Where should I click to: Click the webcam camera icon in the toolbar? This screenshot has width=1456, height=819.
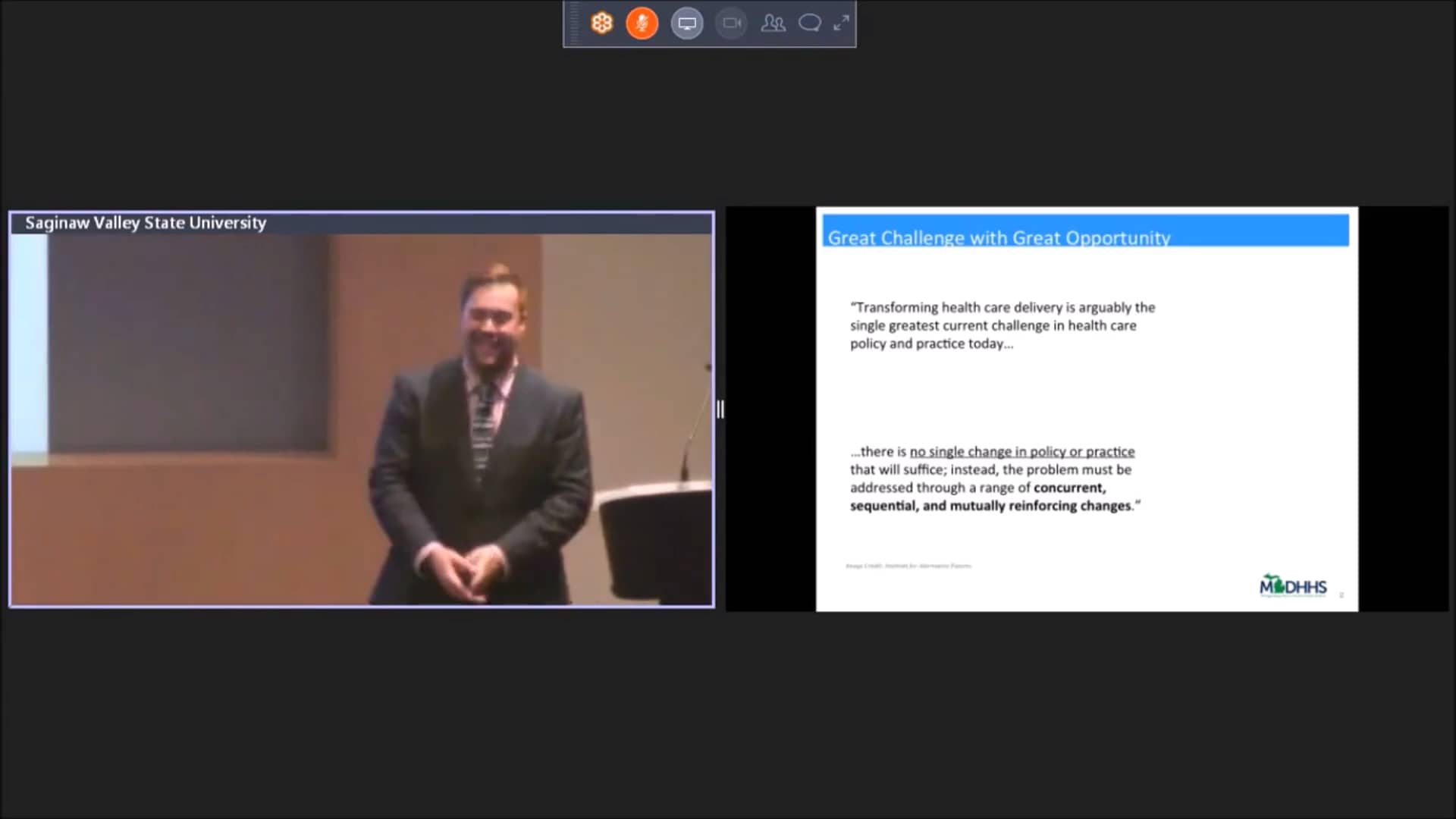tap(730, 23)
